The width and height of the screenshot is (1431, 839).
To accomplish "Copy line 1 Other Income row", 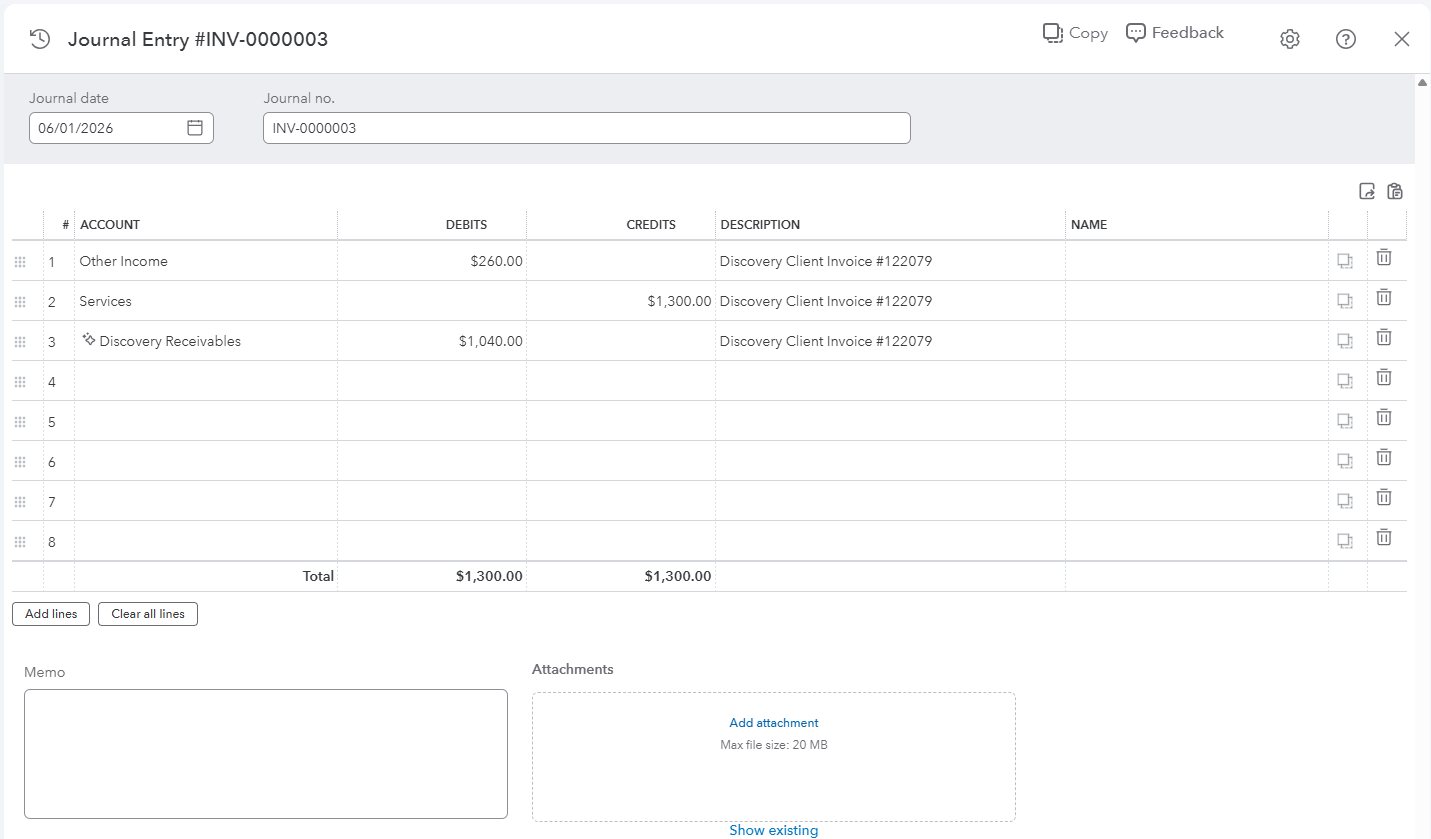I will point(1345,261).
